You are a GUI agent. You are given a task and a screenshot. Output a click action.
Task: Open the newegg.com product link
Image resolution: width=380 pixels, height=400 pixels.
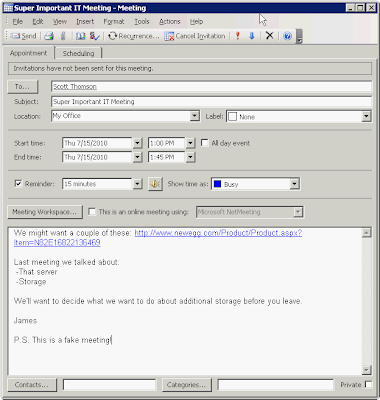click(218, 233)
